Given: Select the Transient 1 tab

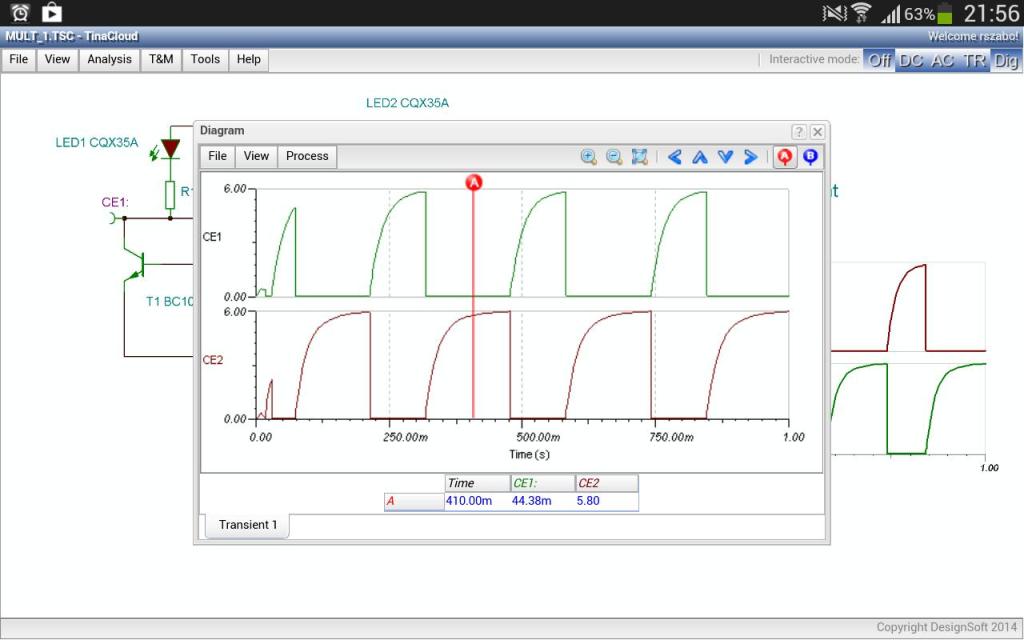Looking at the screenshot, I should (x=247, y=525).
